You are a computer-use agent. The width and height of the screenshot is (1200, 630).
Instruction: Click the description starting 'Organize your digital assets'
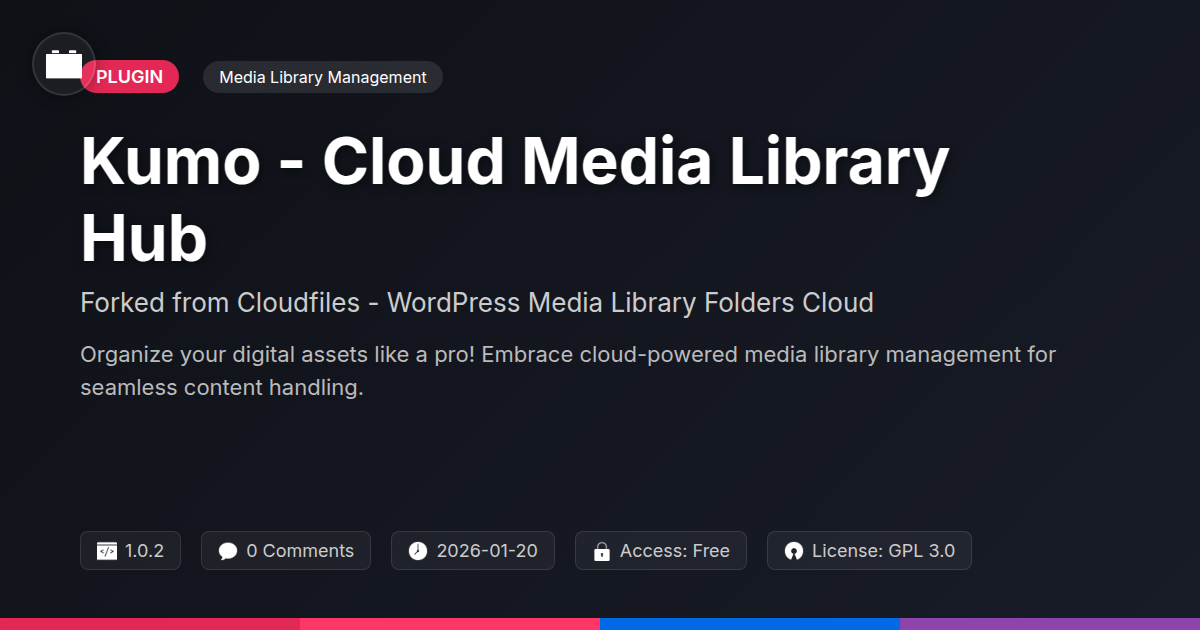click(568, 371)
